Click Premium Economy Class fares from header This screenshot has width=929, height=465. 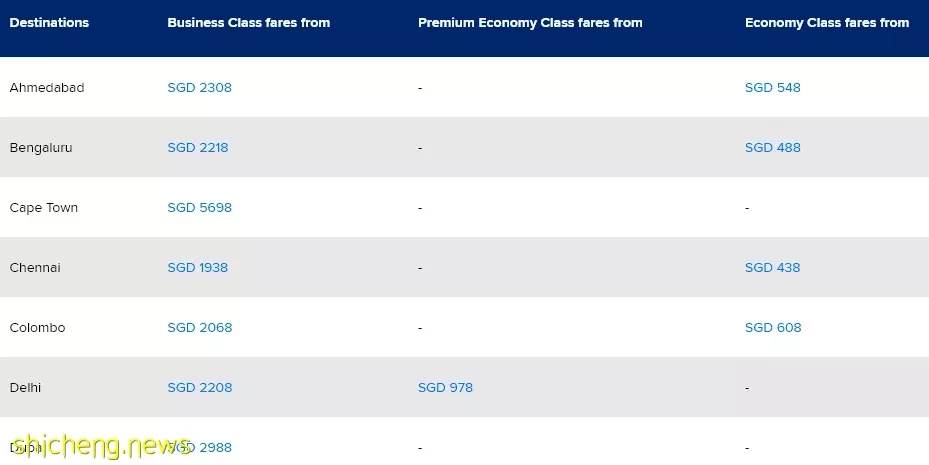tap(530, 23)
